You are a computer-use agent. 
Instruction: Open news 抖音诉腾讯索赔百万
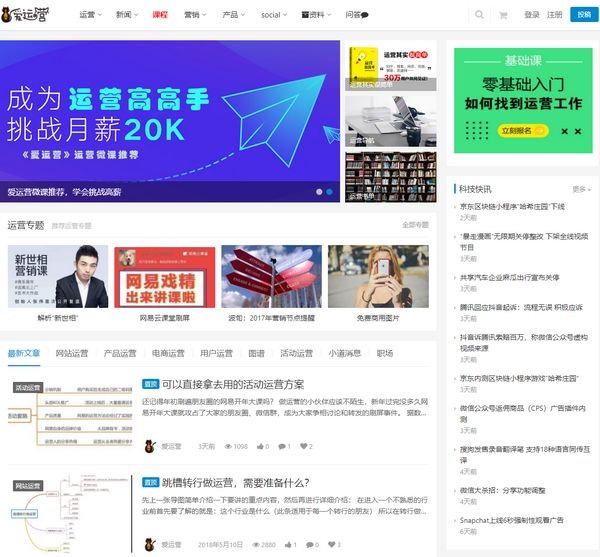pos(523,343)
